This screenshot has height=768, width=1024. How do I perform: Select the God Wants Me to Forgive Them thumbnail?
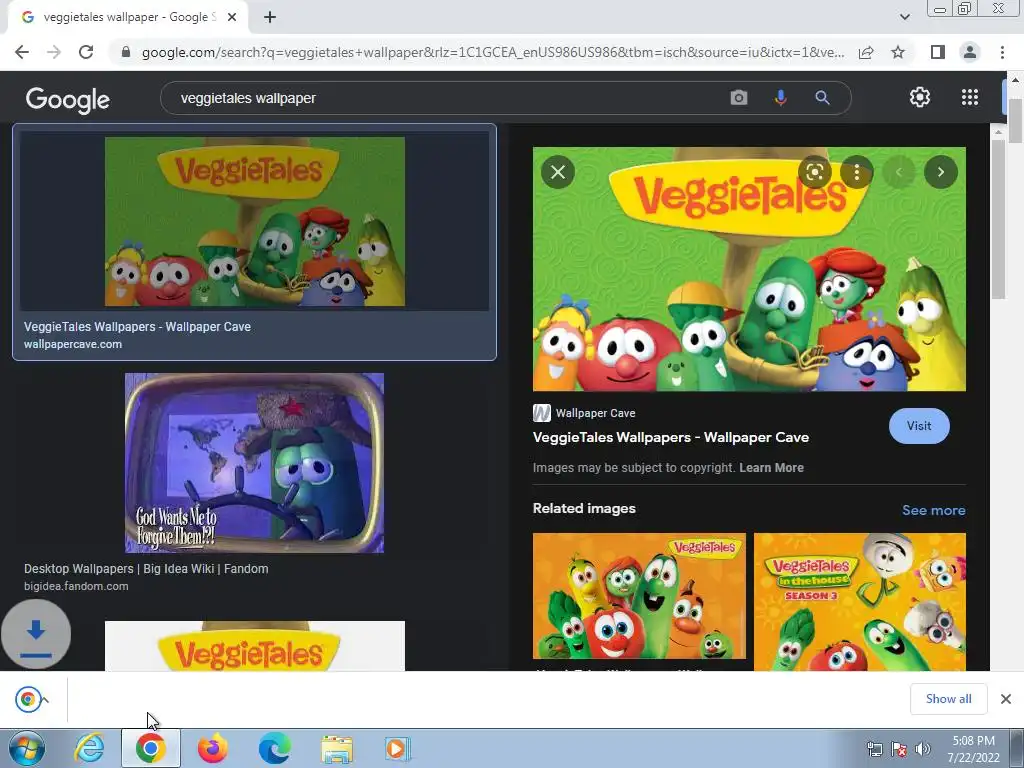(254, 463)
